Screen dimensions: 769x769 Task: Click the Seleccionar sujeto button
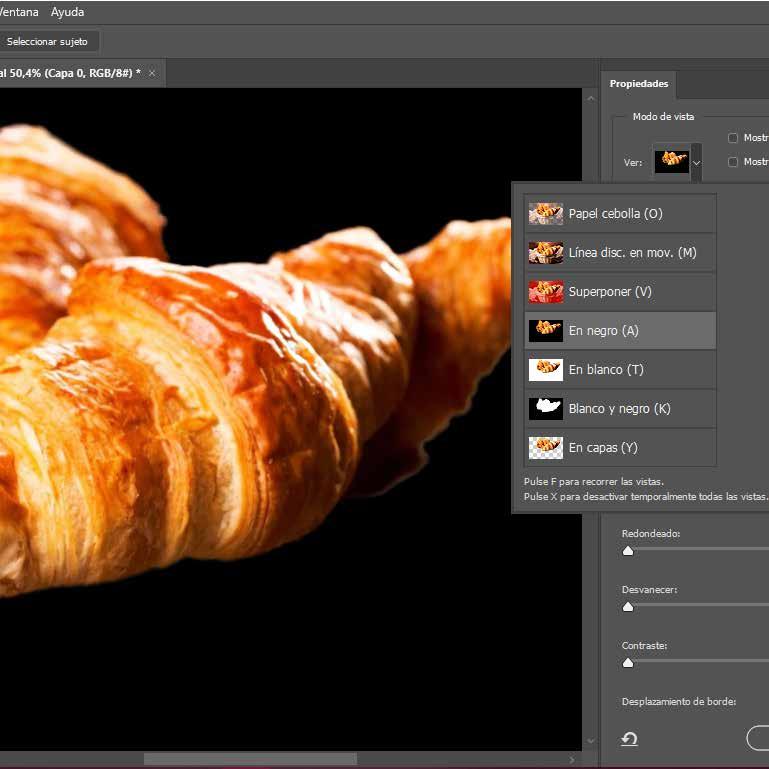47,42
